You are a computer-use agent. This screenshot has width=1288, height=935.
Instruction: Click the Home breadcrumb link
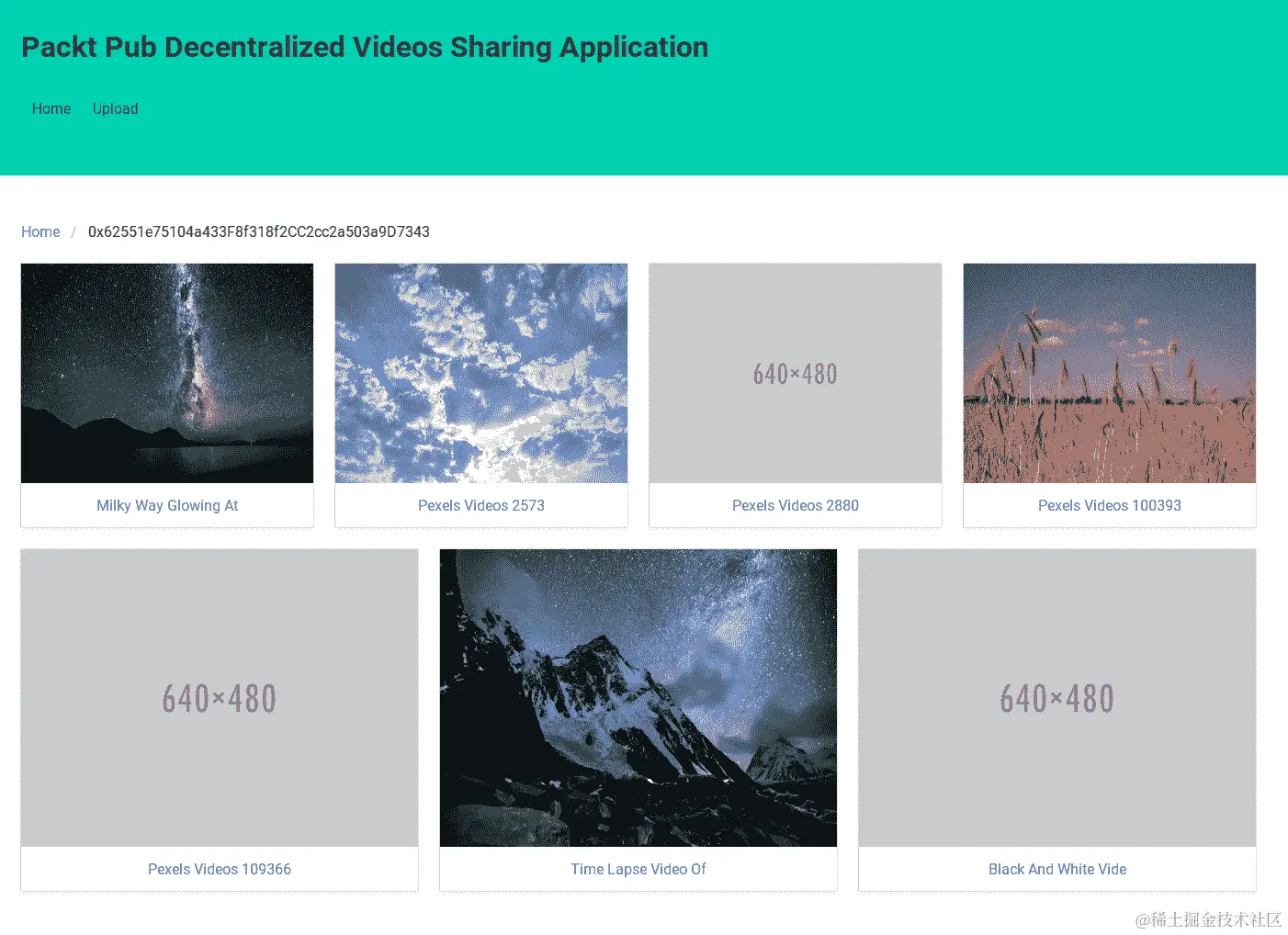[x=40, y=231]
